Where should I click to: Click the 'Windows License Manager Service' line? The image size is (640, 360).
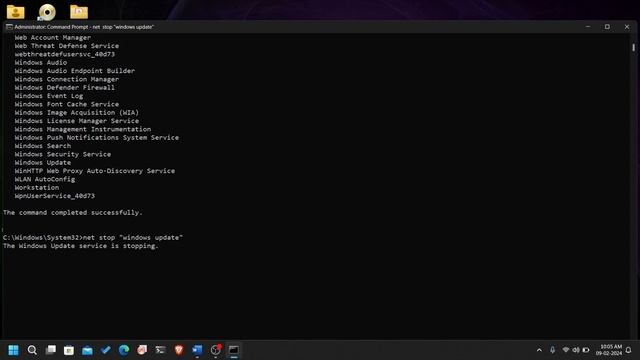coord(77,121)
